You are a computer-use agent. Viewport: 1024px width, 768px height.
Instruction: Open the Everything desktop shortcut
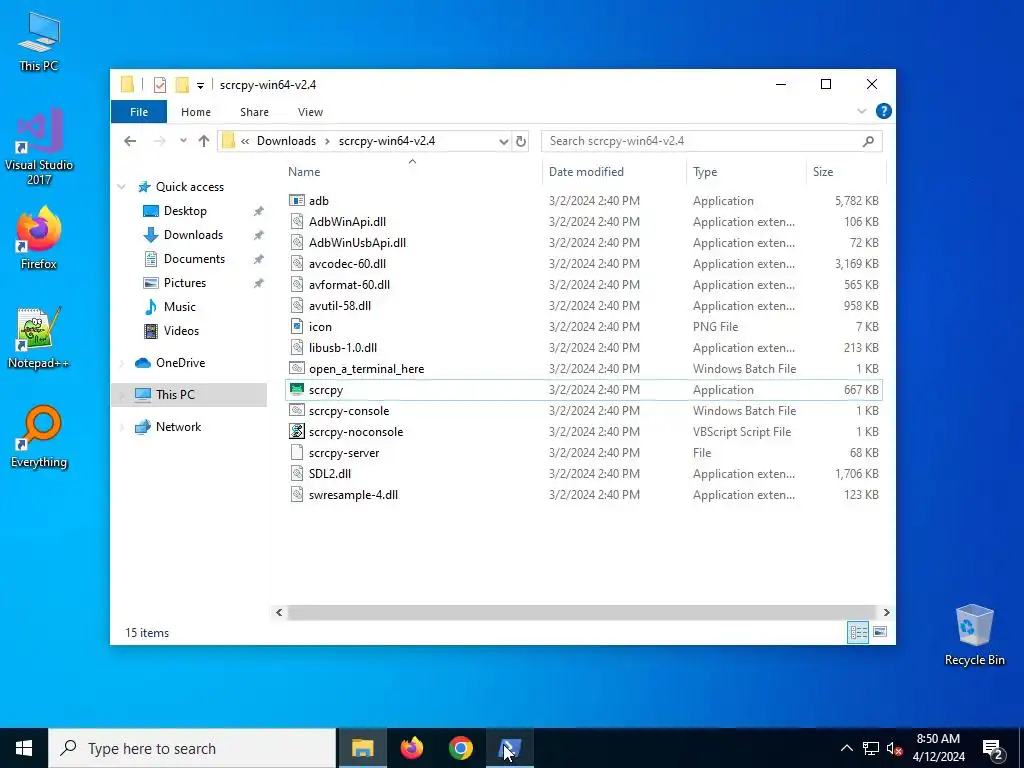click(x=39, y=437)
